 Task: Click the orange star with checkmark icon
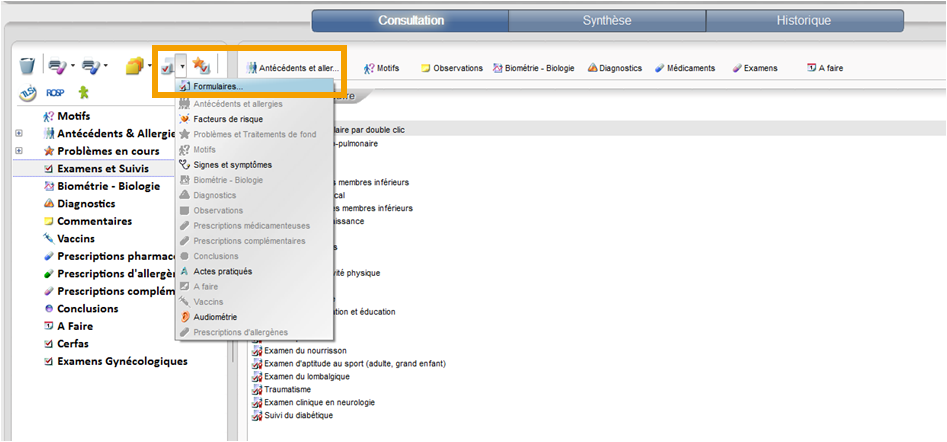click(201, 64)
